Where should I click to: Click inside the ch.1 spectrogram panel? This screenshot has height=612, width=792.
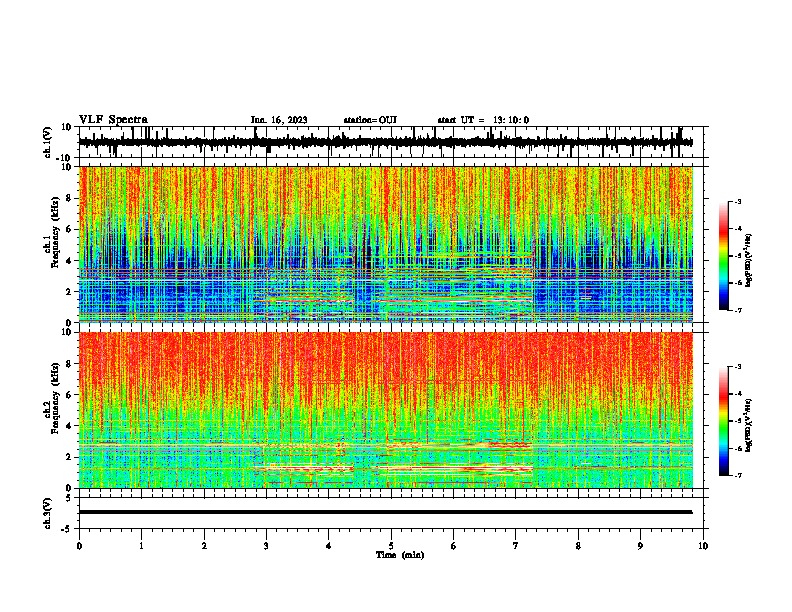coord(385,244)
